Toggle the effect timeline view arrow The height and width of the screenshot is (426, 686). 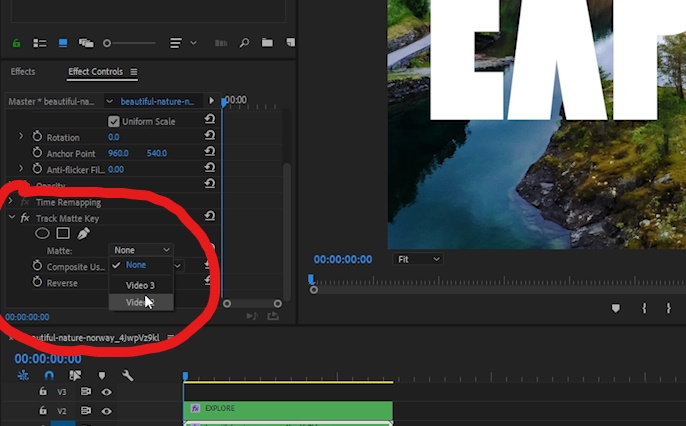tap(211, 101)
